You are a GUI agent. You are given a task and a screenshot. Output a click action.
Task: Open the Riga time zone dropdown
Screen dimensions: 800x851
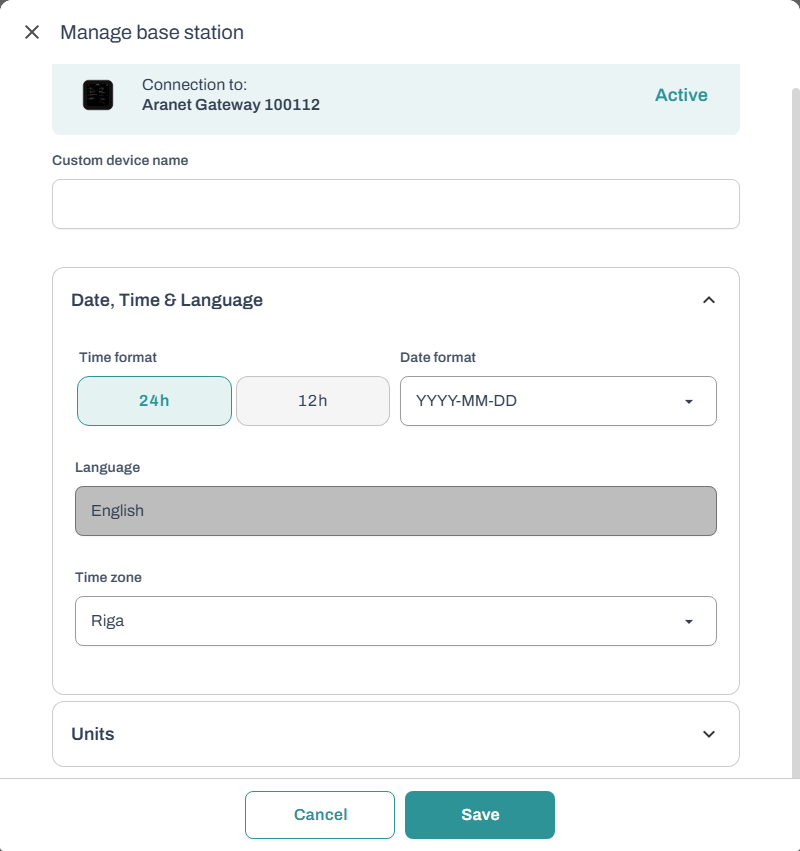pos(380,621)
